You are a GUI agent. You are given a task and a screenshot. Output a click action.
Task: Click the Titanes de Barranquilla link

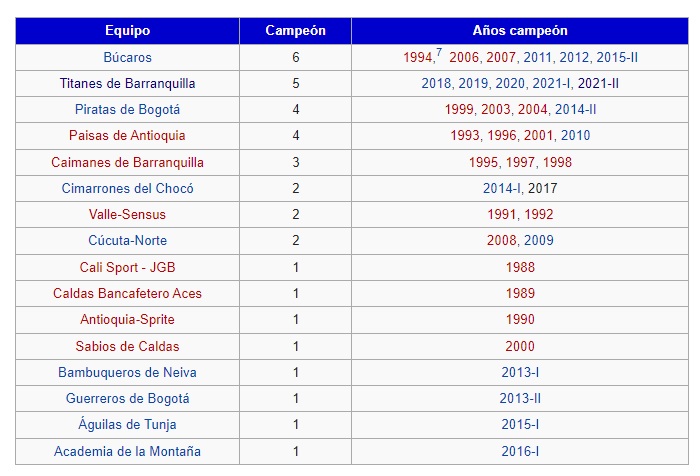(128, 83)
